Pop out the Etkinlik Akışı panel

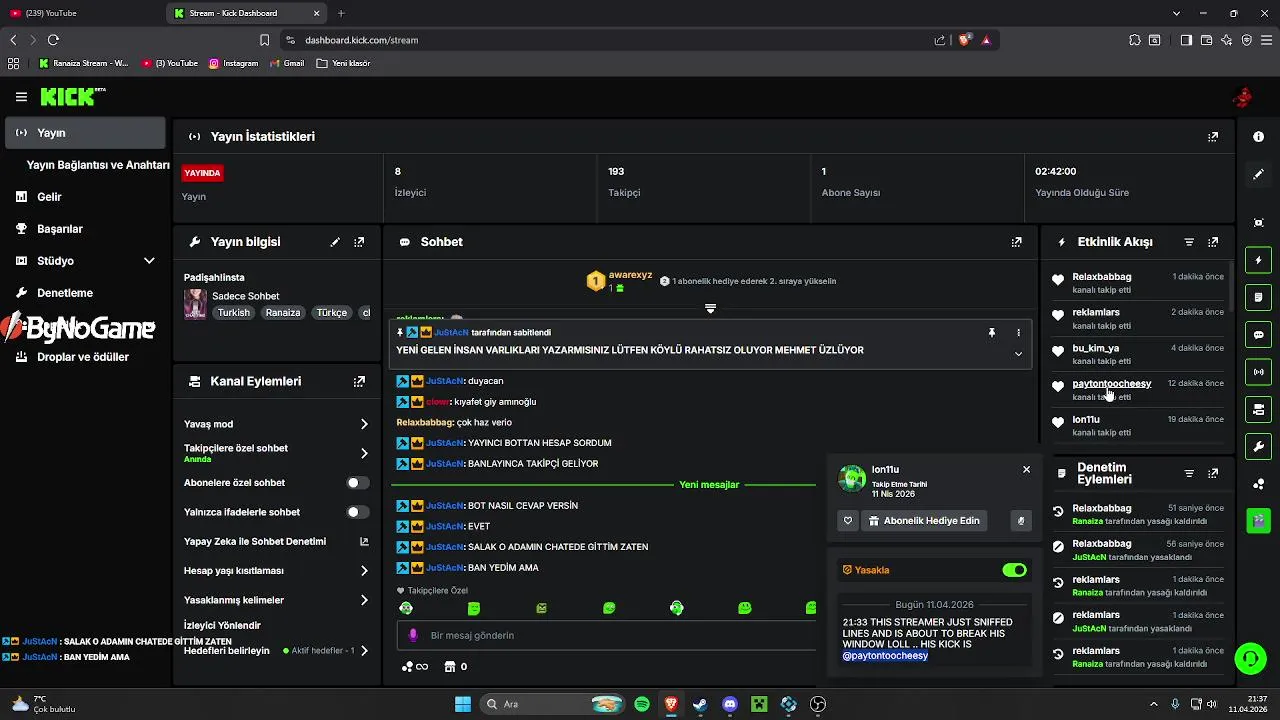(1213, 242)
